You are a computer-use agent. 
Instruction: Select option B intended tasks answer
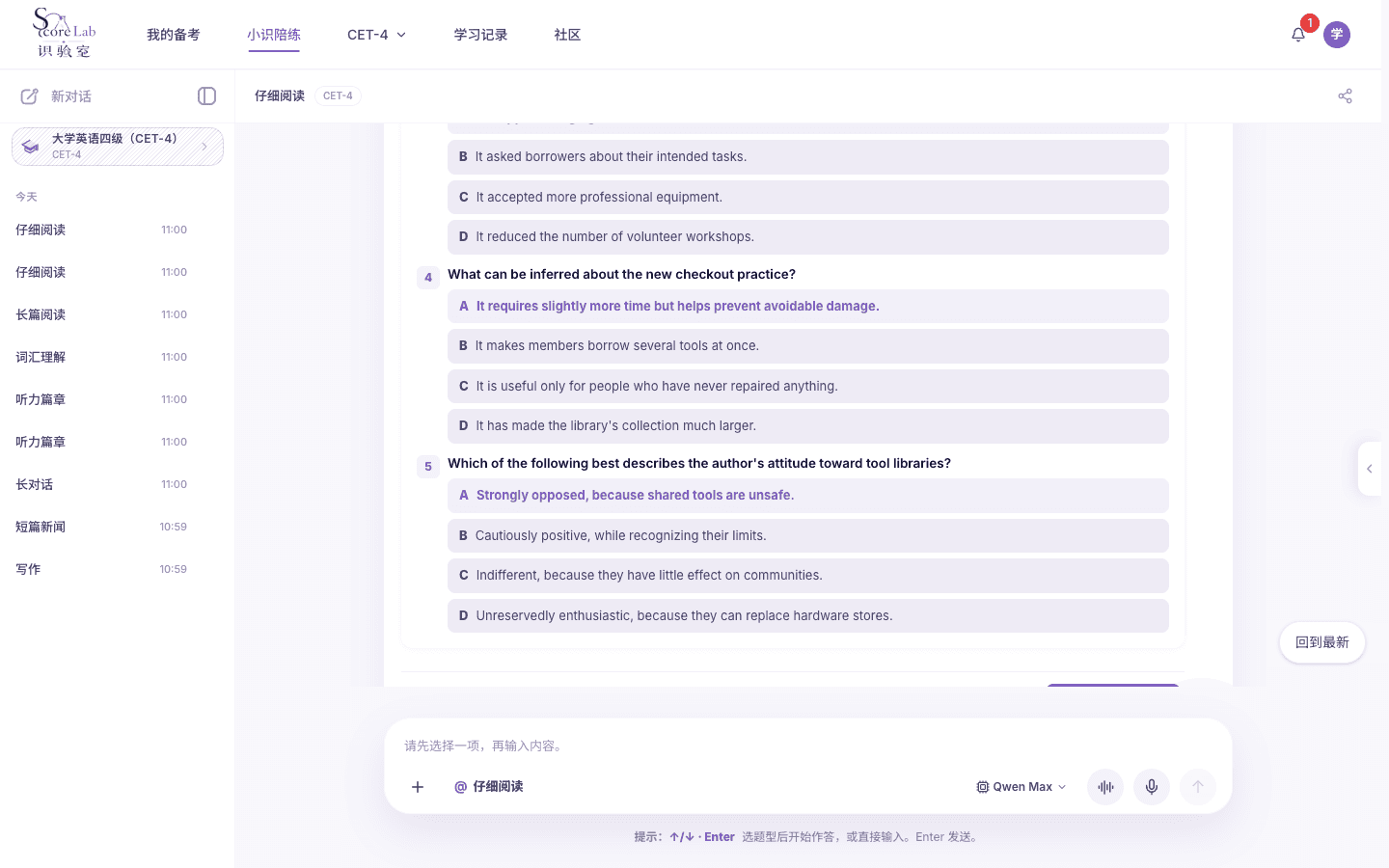[x=808, y=157]
